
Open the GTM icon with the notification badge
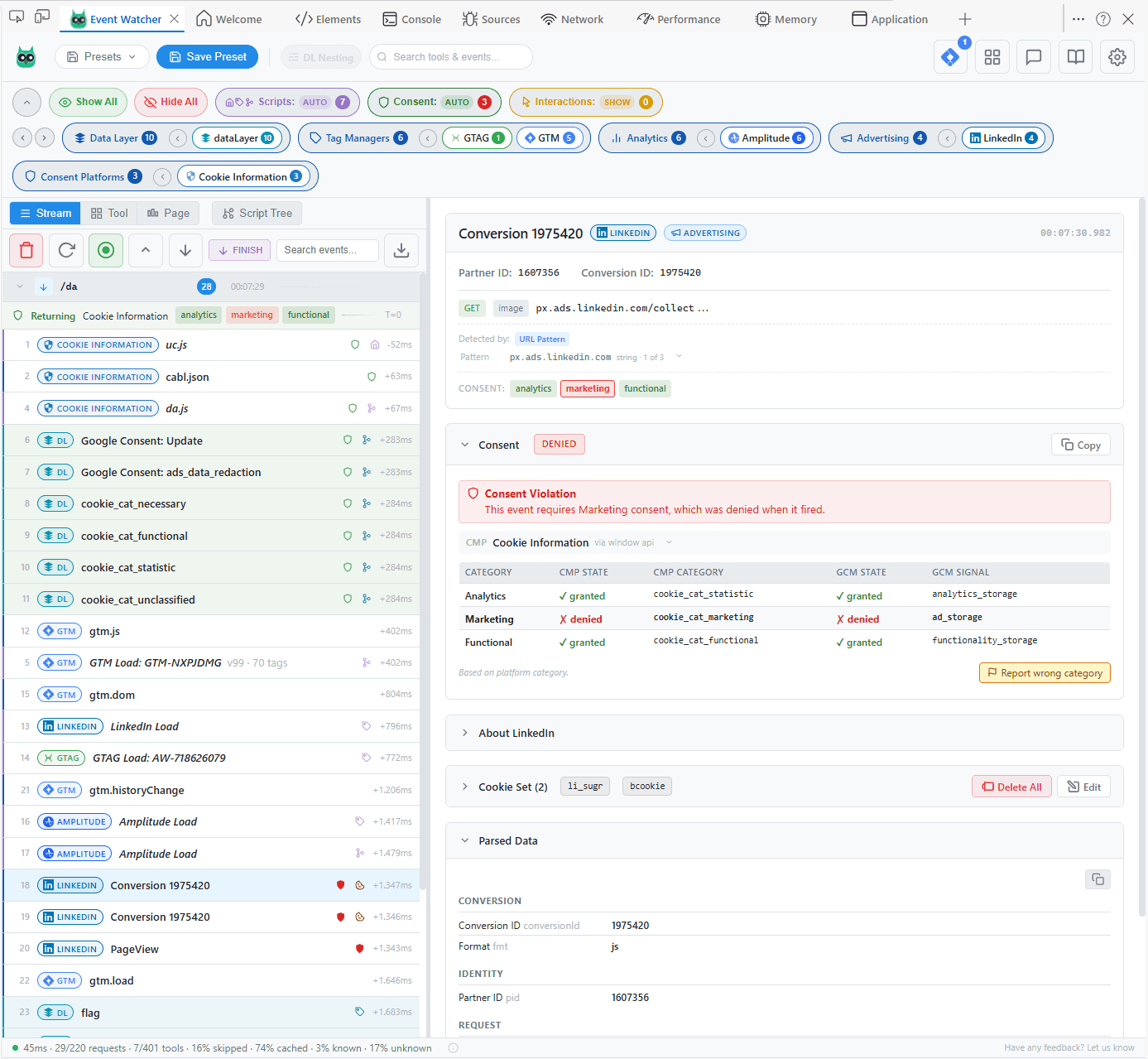click(949, 56)
